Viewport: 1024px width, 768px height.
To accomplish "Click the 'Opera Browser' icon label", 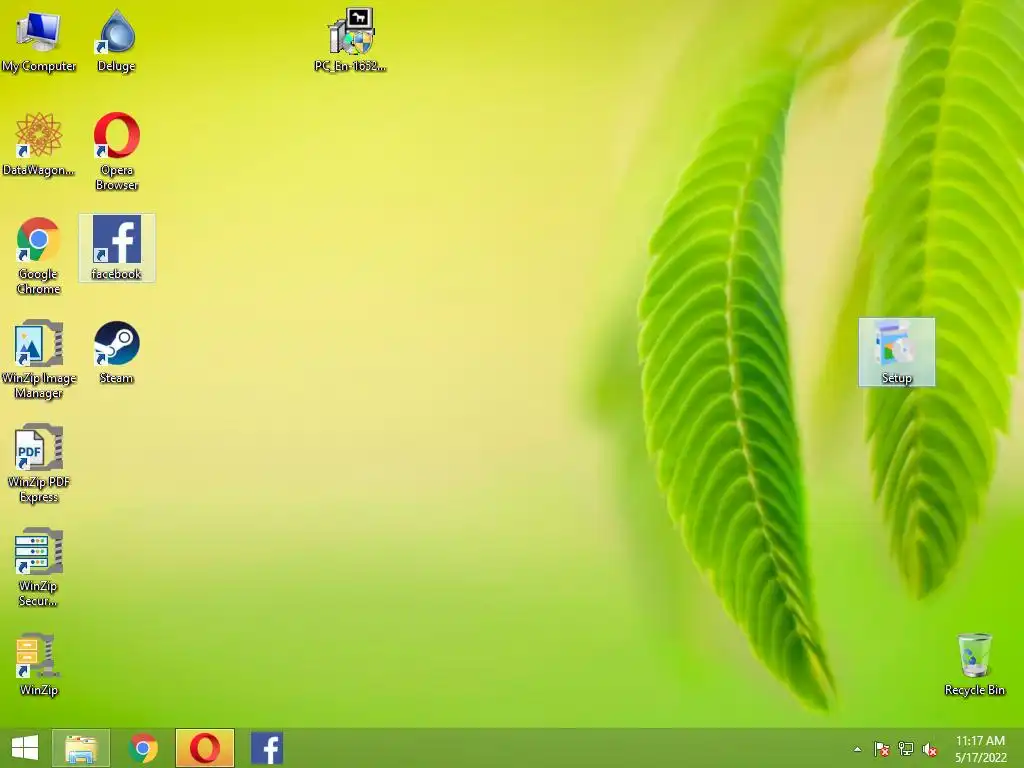I will [x=117, y=178].
